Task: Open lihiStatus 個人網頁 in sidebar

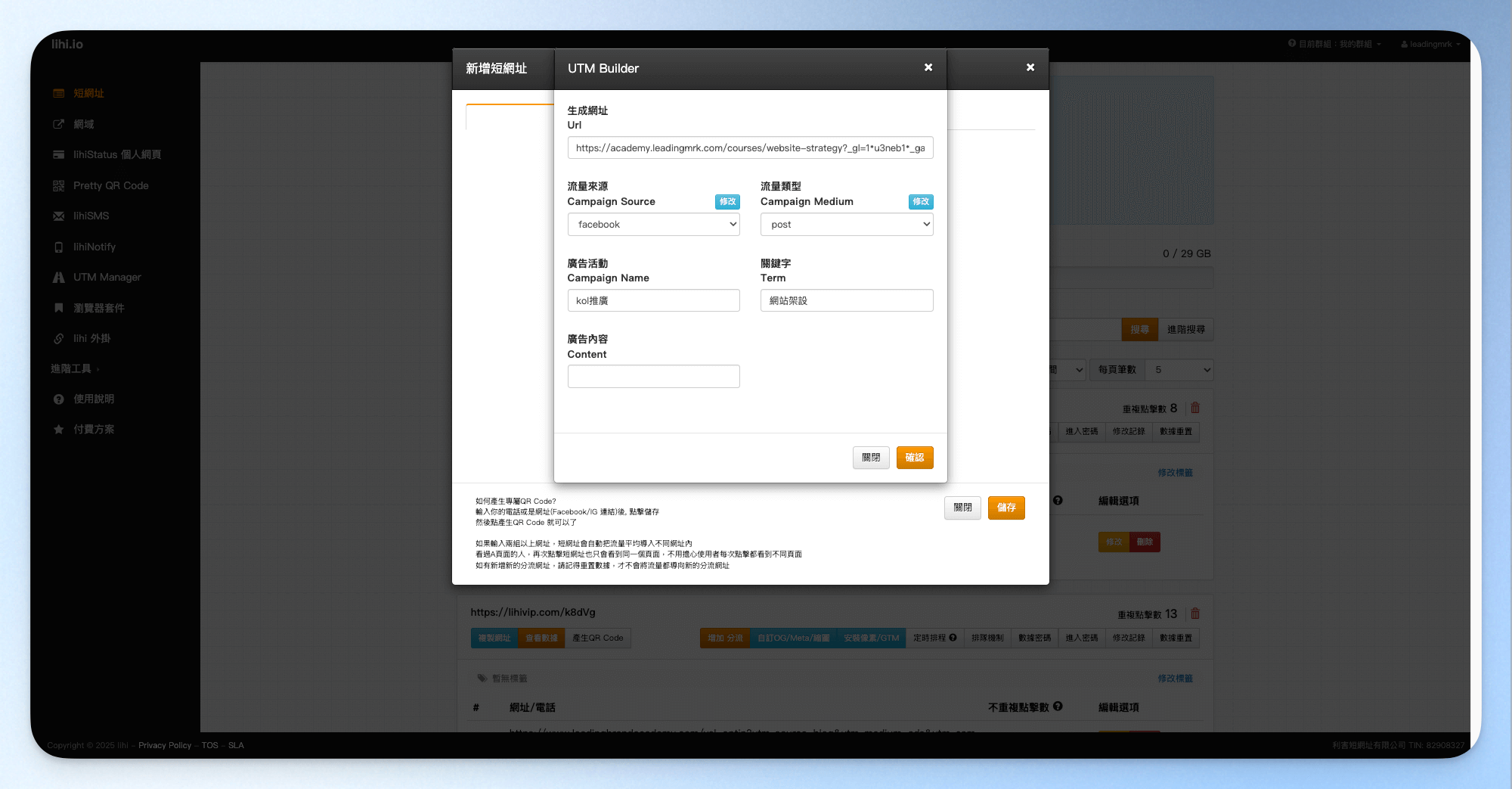Action: tap(116, 154)
